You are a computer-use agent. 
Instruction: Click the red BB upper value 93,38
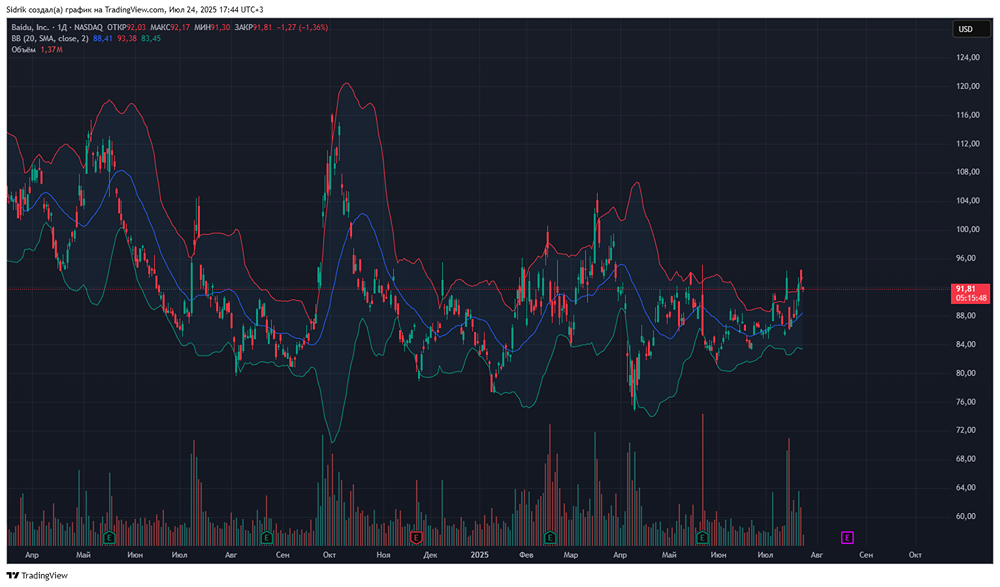127,39
